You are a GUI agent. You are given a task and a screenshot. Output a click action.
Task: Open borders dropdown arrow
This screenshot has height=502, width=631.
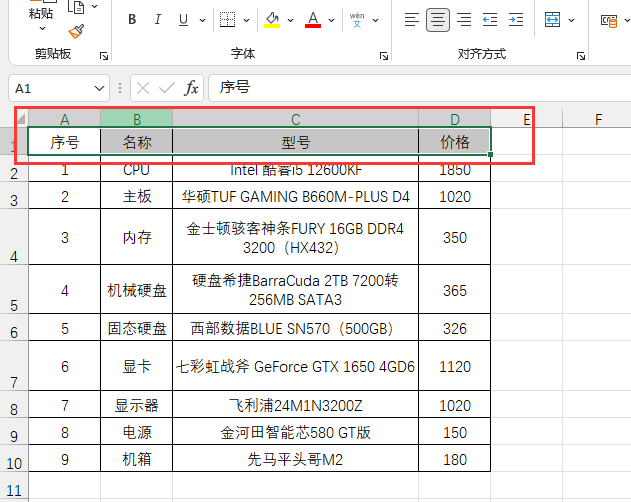pyautogui.click(x=246, y=20)
